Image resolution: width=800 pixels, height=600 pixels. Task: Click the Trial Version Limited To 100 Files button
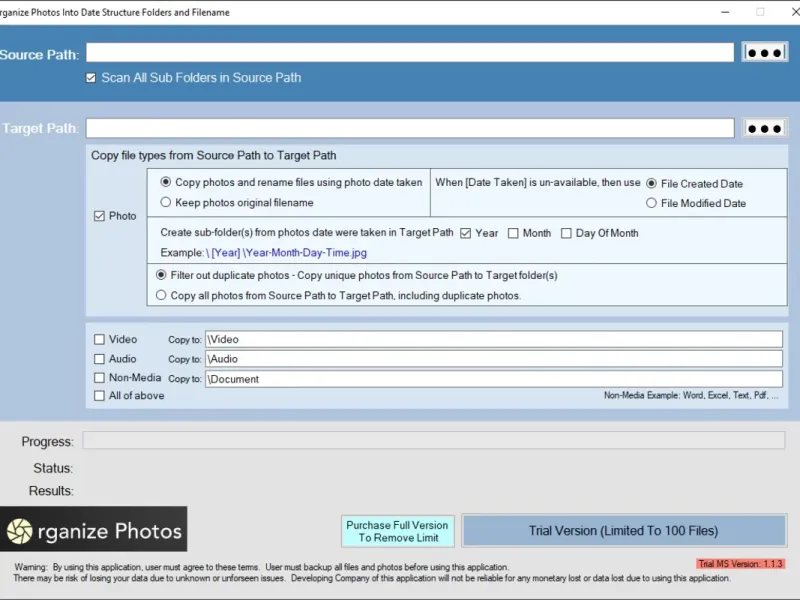[623, 531]
